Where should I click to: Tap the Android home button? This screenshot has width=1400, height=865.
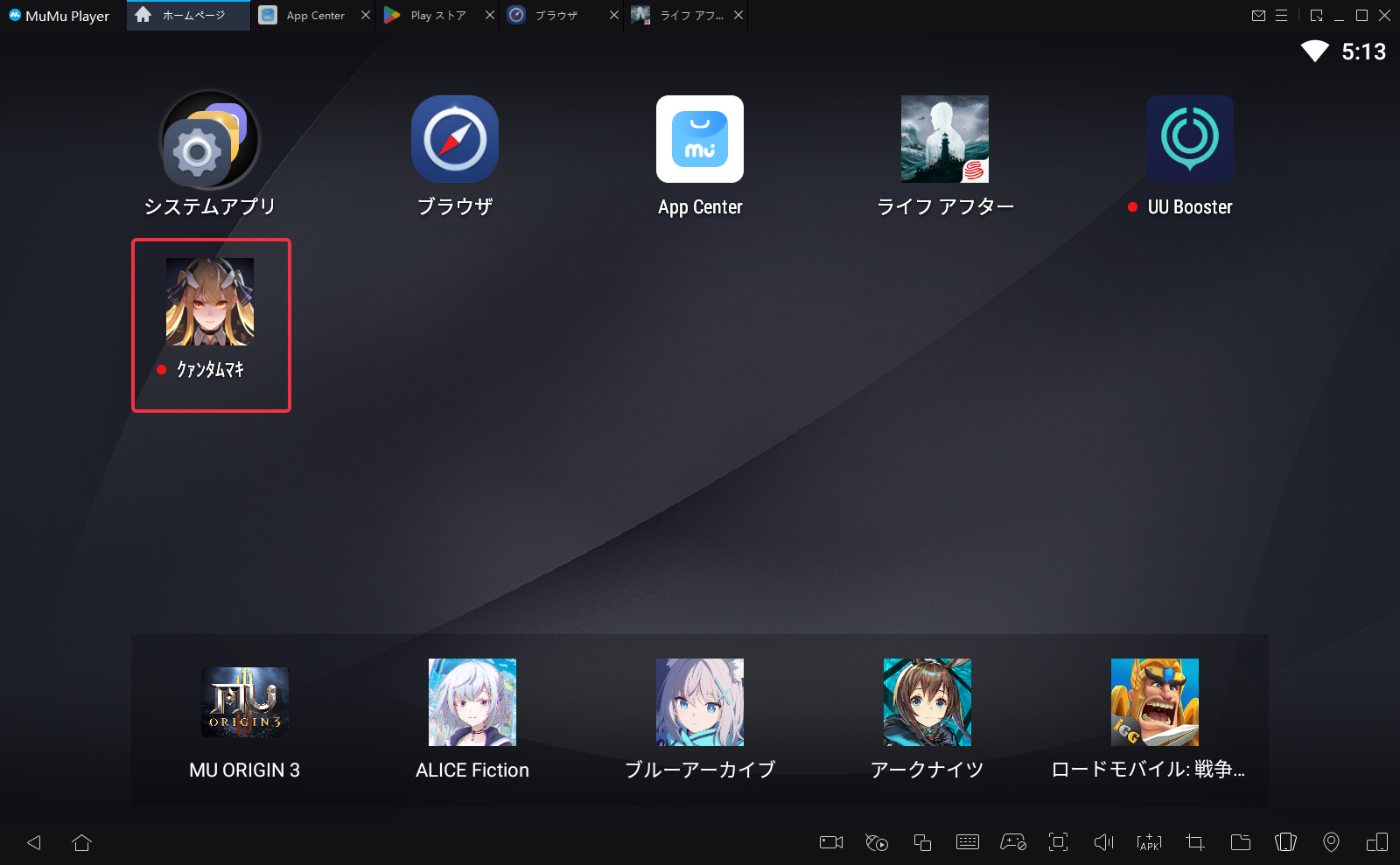tap(82, 842)
